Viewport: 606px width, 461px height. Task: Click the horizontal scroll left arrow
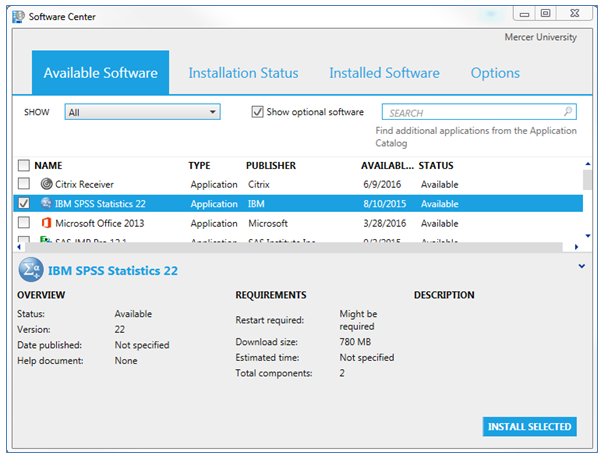pyautogui.click(x=19, y=247)
